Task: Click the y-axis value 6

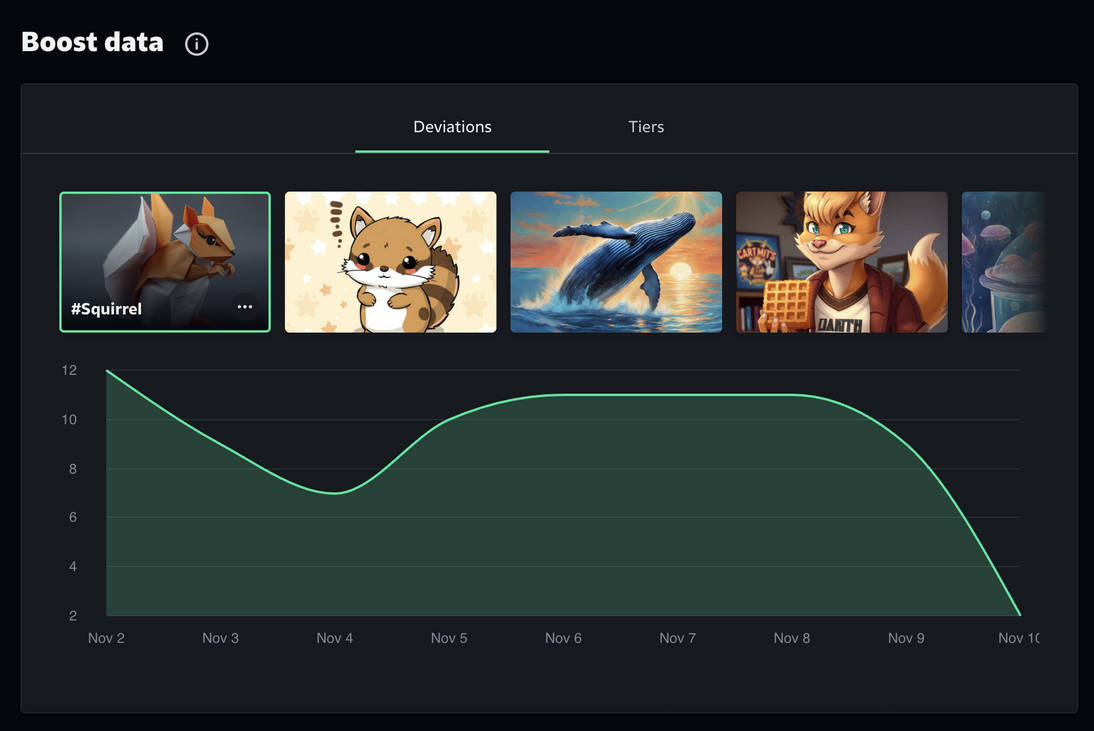Action: [73, 518]
